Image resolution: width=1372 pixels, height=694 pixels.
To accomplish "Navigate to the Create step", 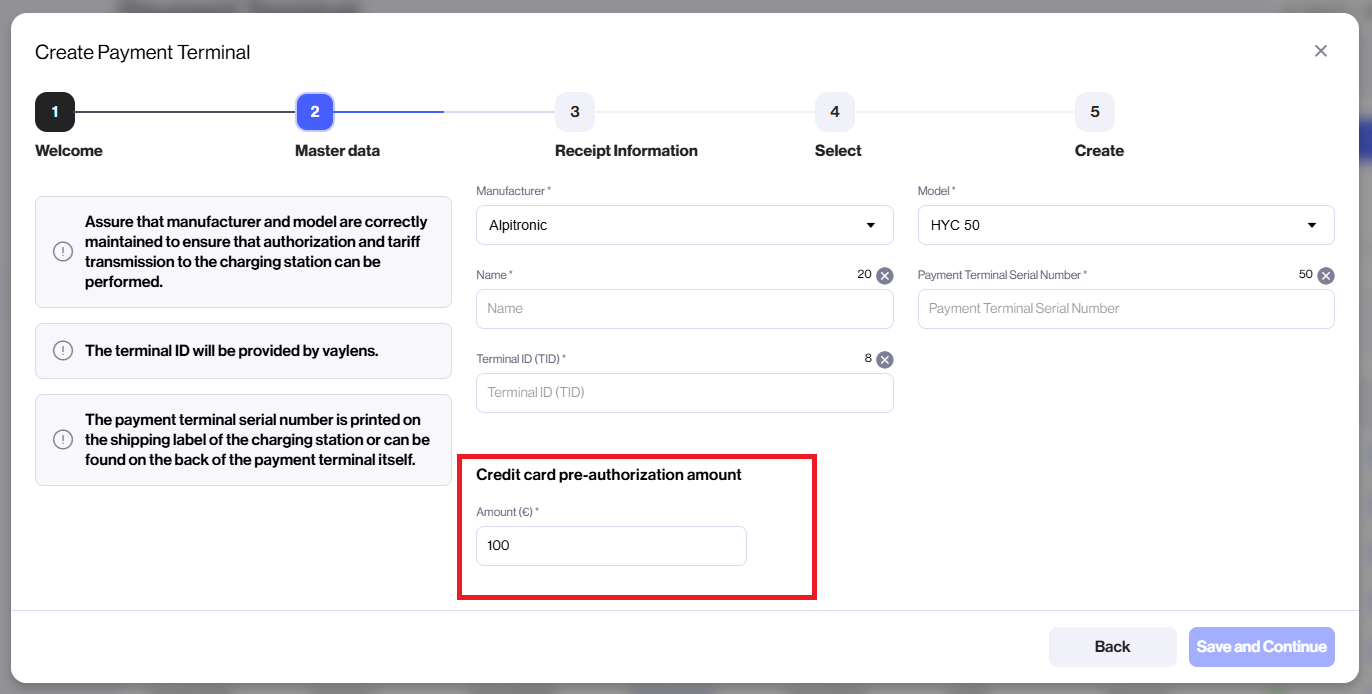I will (x=1095, y=112).
